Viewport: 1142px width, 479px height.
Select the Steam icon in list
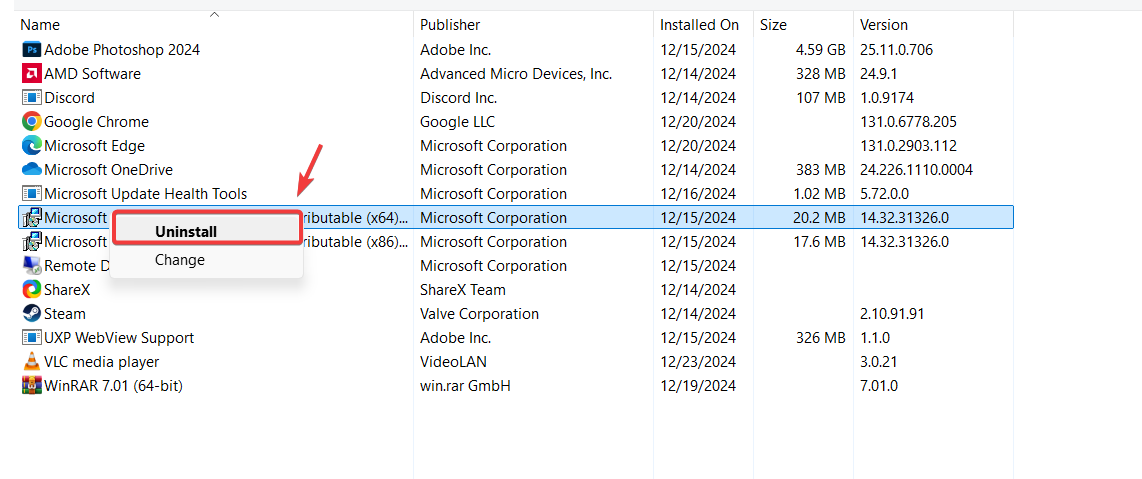click(31, 314)
